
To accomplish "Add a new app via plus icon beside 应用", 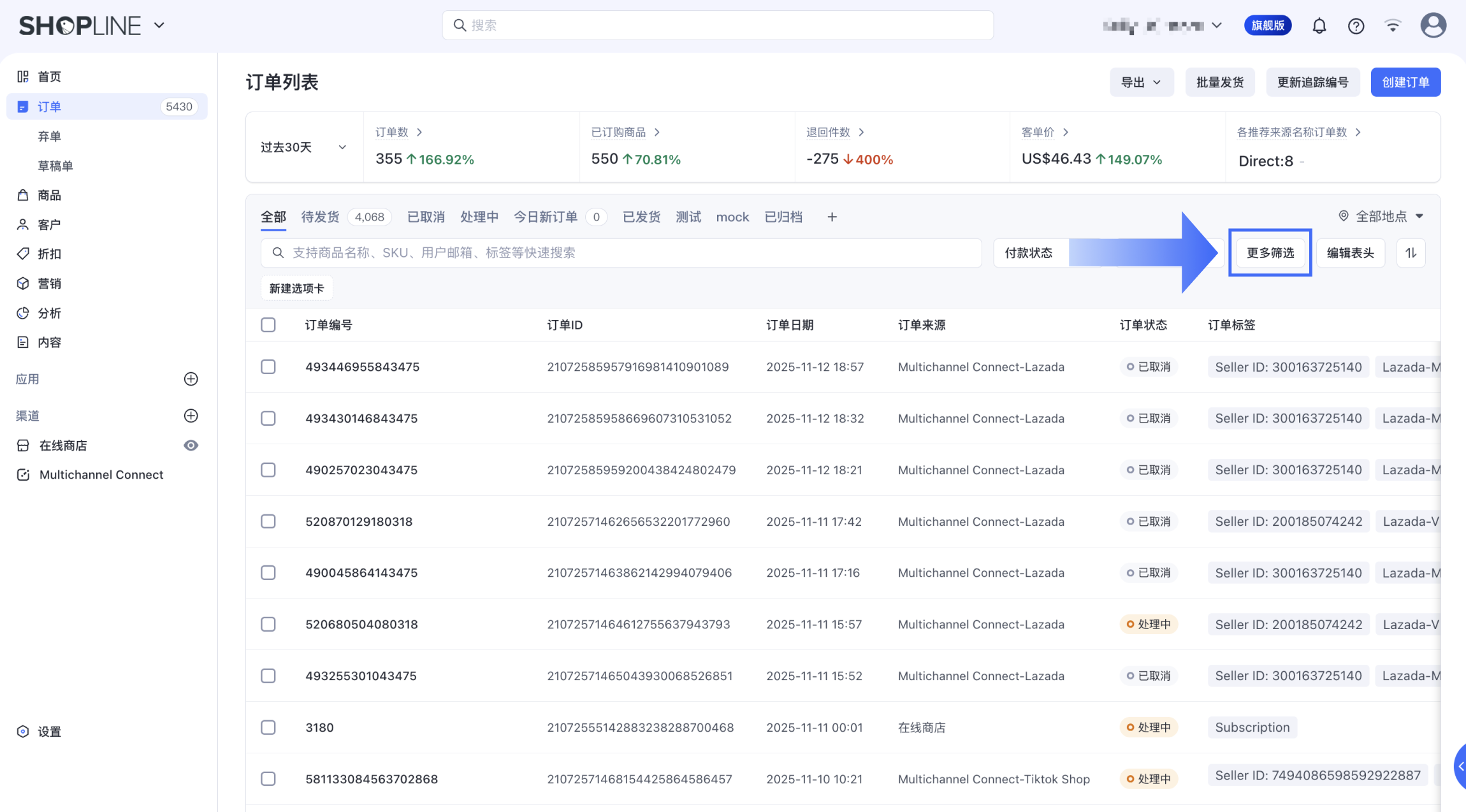I will (191, 379).
